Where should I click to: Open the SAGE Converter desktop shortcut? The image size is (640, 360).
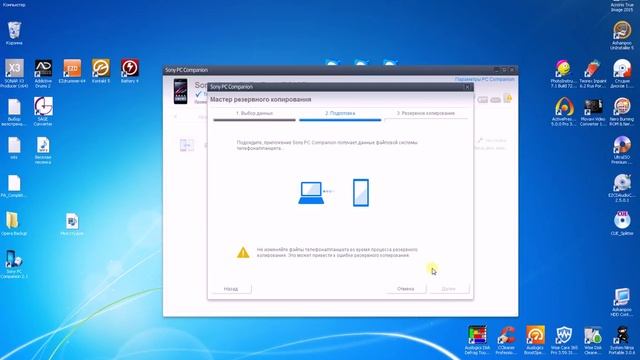coord(43,111)
